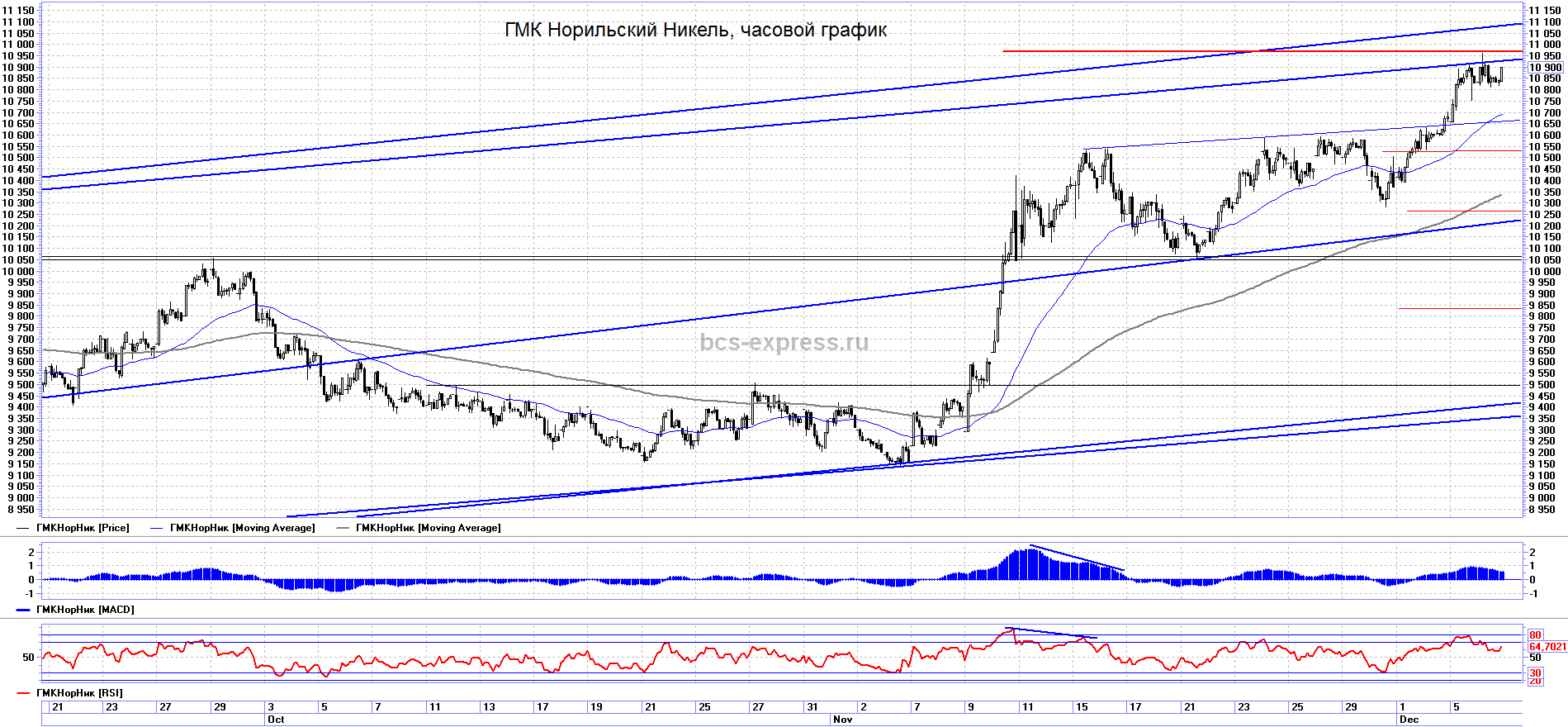Click the "15" date label on time axis
The height and width of the screenshot is (727, 1568).
click(1082, 707)
